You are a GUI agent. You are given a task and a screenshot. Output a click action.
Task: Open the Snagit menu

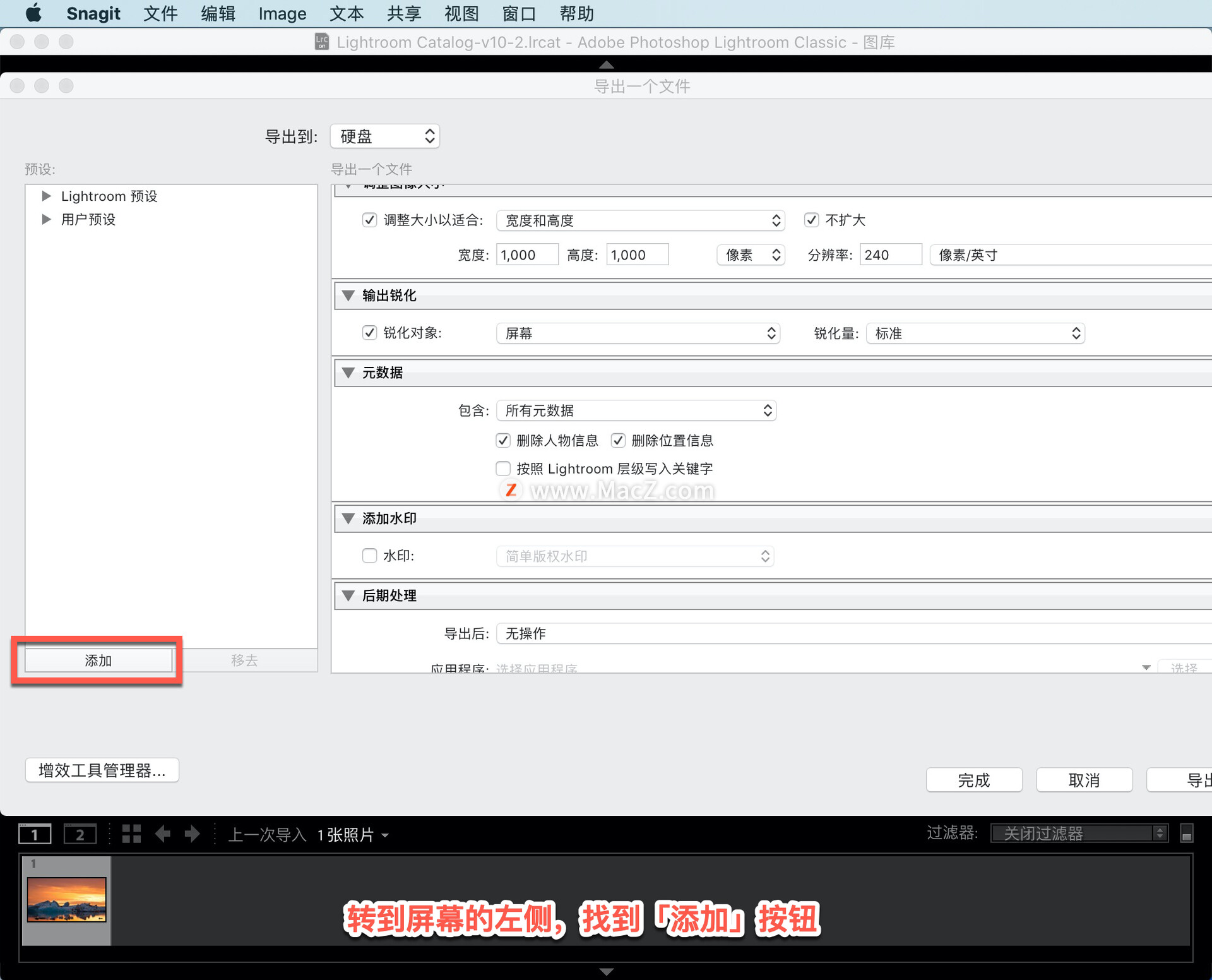[x=93, y=13]
